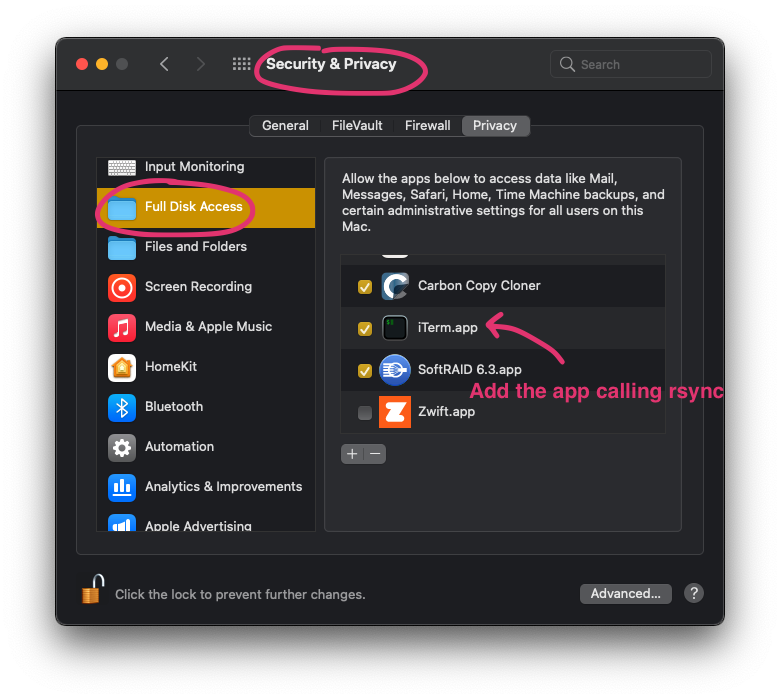780x699 pixels.
Task: Show all preferences grid icon
Action: [x=242, y=64]
